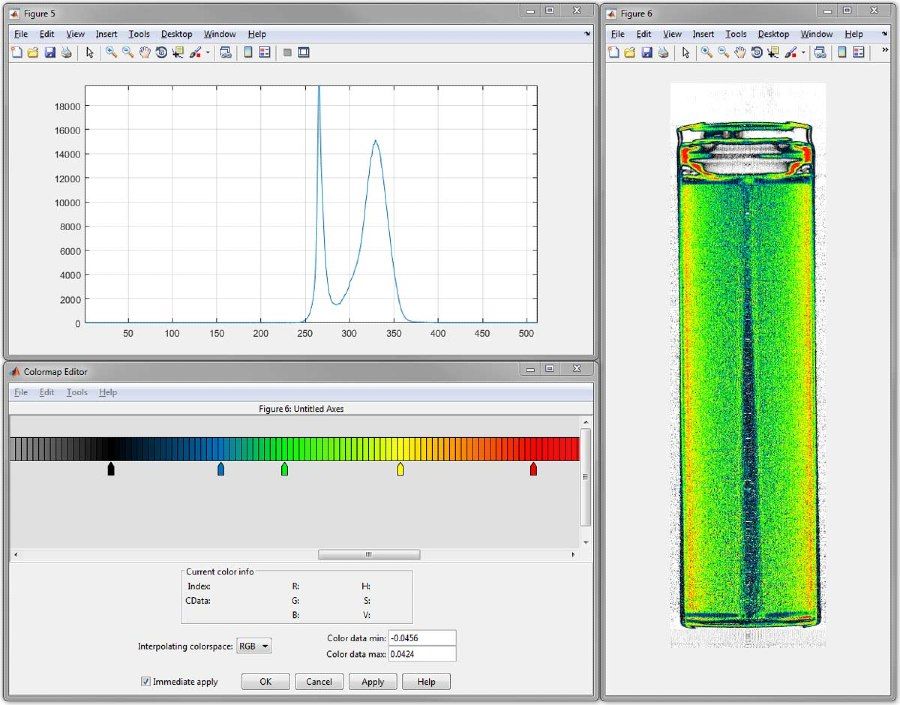Click Rotate 3D icon in Figure 5 toolbar

coord(161,53)
